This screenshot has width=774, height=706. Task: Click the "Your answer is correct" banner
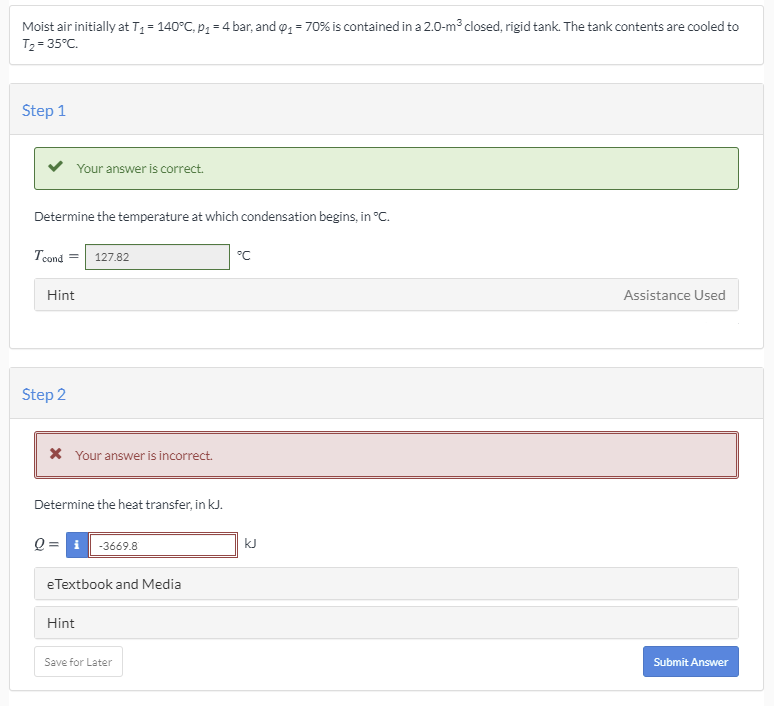point(385,168)
